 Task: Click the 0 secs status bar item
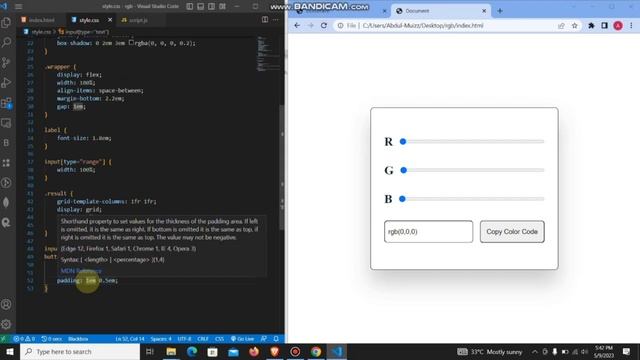[51, 339]
